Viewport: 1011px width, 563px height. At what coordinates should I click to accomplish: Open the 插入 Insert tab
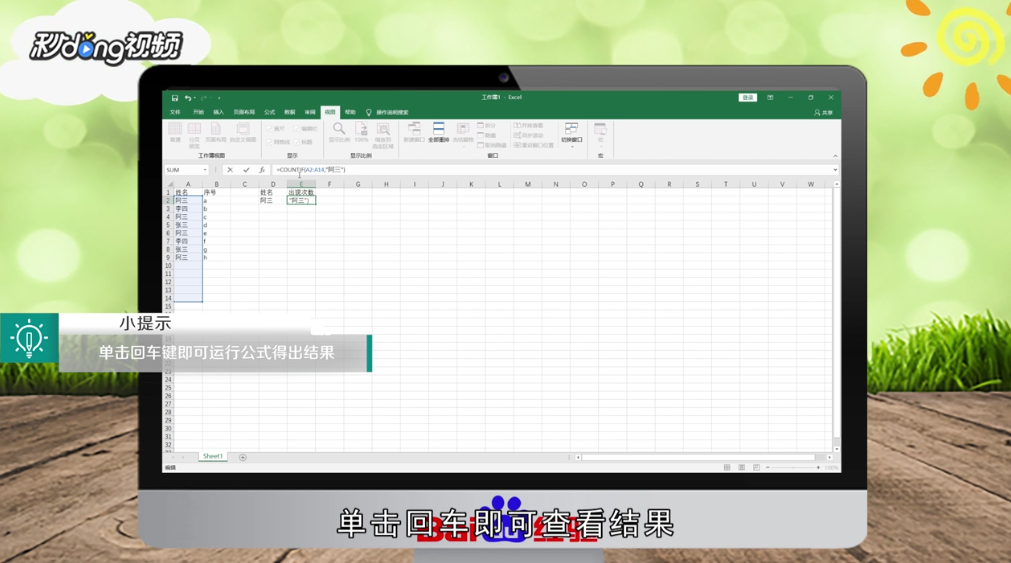tap(219, 112)
